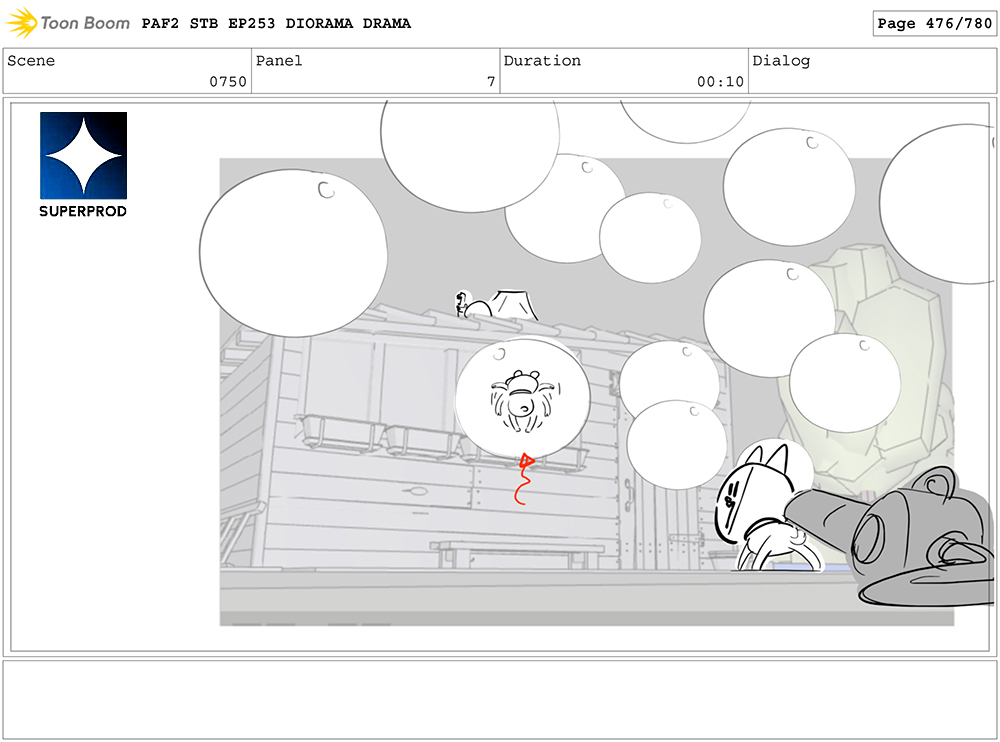Select the Panel header label

tap(279, 61)
